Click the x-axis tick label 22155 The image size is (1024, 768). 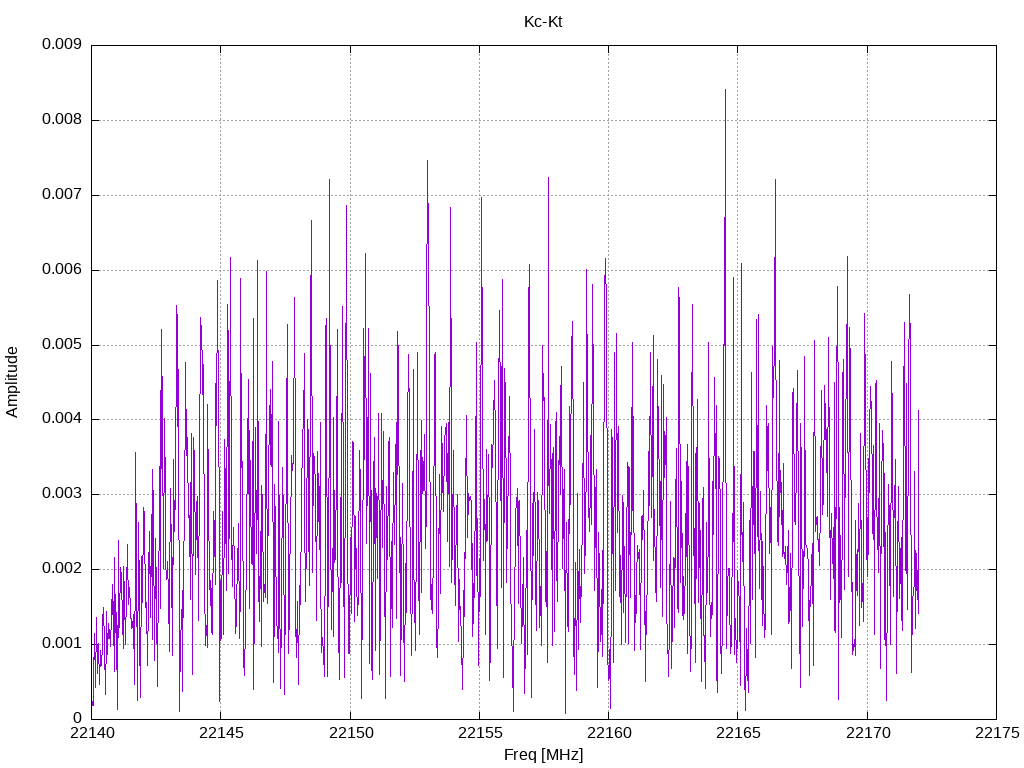pos(479,733)
